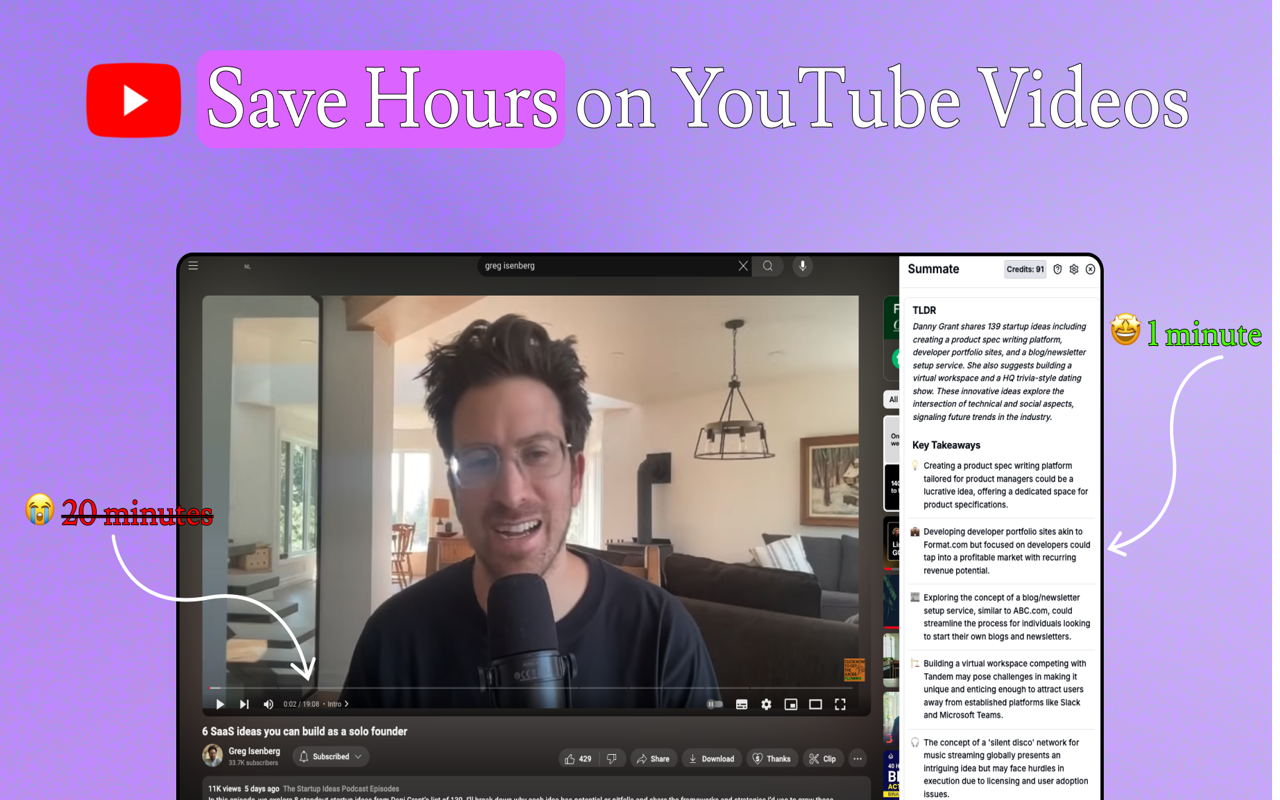Open more actions ellipsis menu
Screen dimensions: 1280x800
pyautogui.click(x=857, y=759)
